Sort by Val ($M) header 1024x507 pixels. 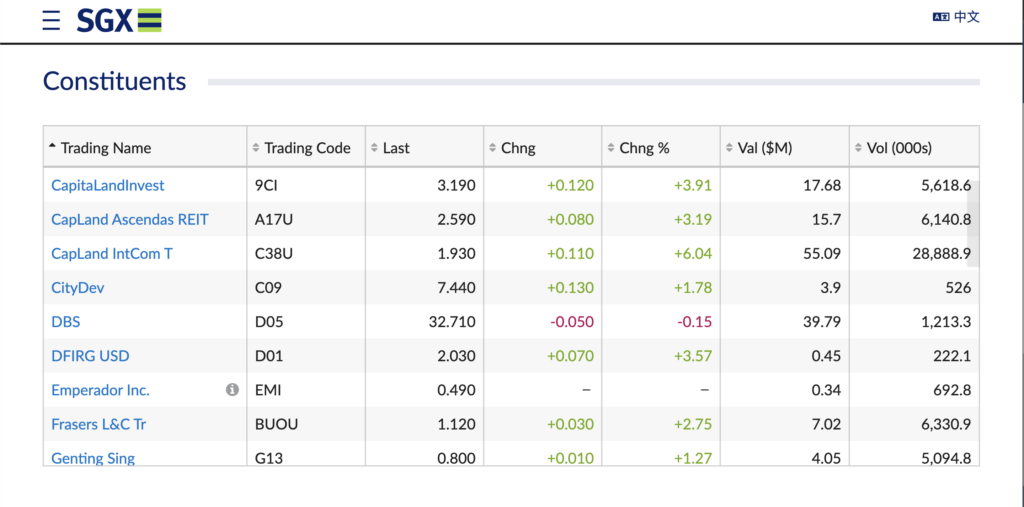tap(758, 148)
